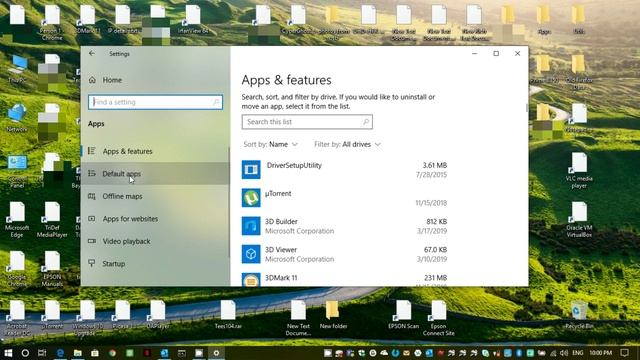Open Task View on the taskbar
640x360 pixels.
(42, 353)
